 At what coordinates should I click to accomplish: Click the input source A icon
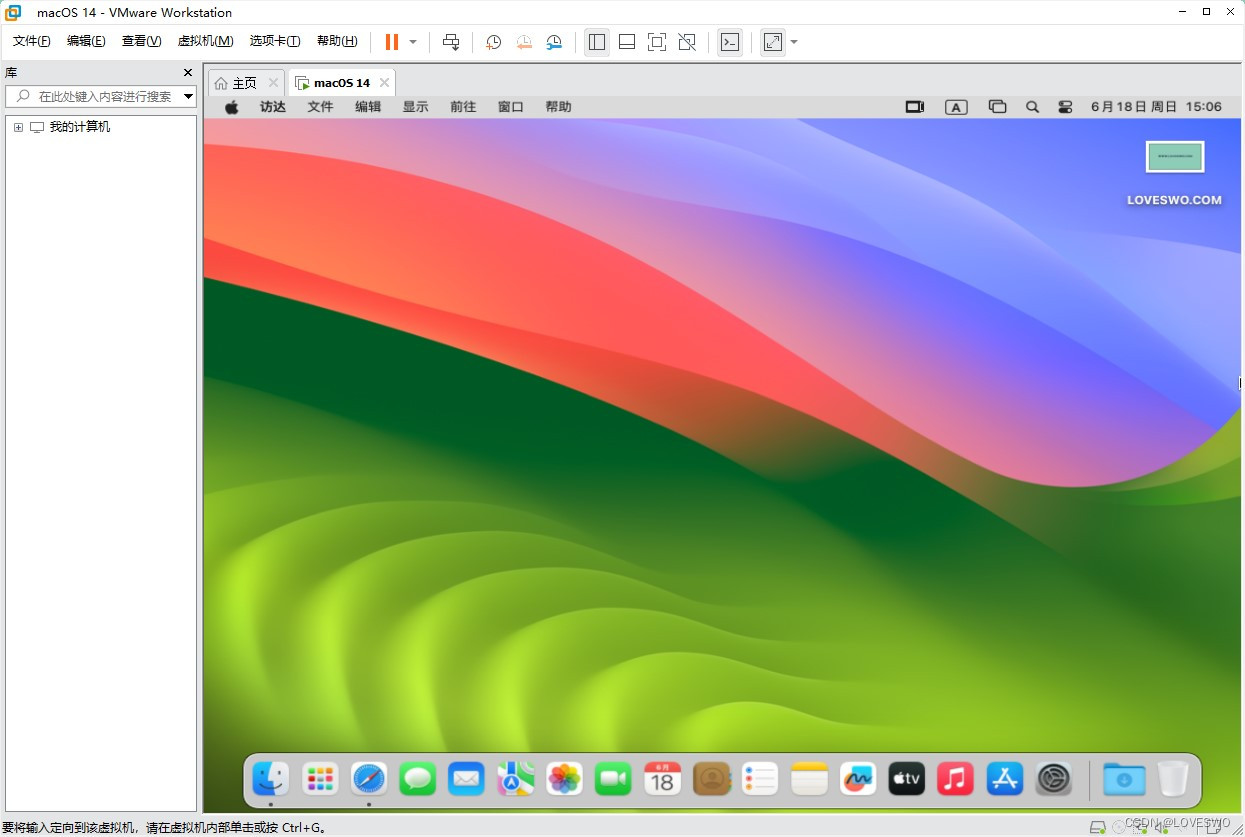point(956,107)
